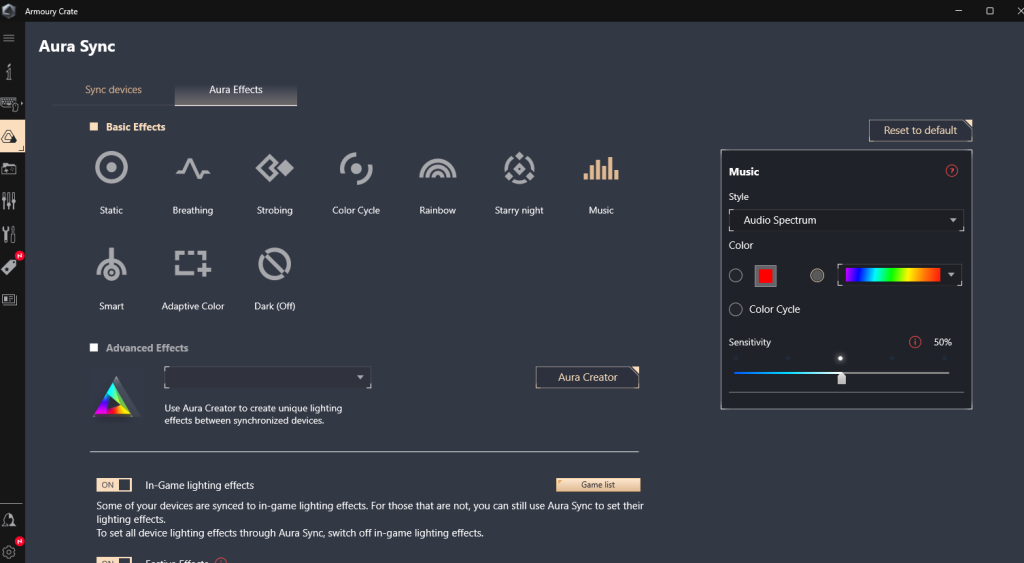
Task: Toggle the In-Game lighting effects switch
Action: [x=114, y=485]
